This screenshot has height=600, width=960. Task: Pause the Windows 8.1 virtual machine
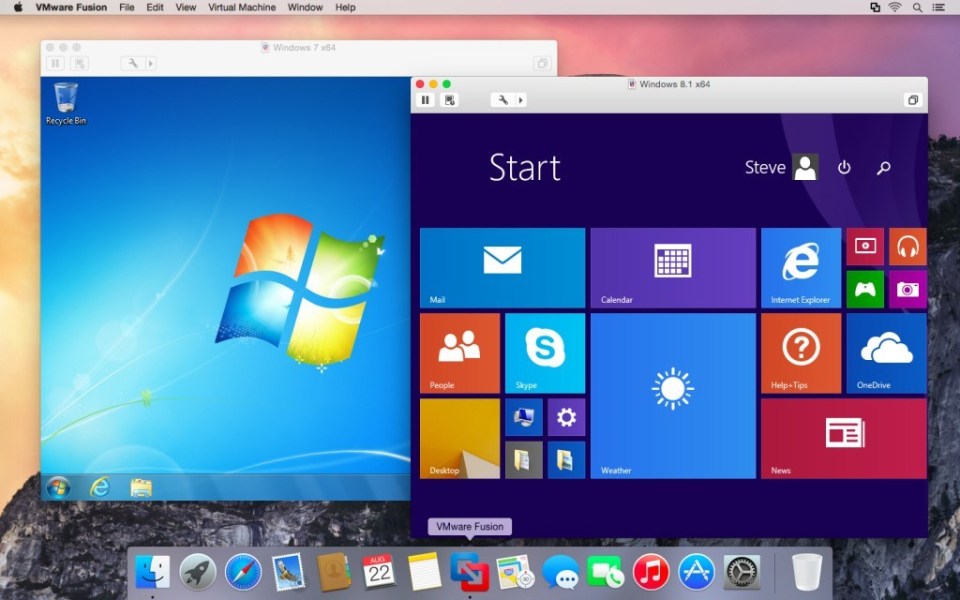(425, 100)
